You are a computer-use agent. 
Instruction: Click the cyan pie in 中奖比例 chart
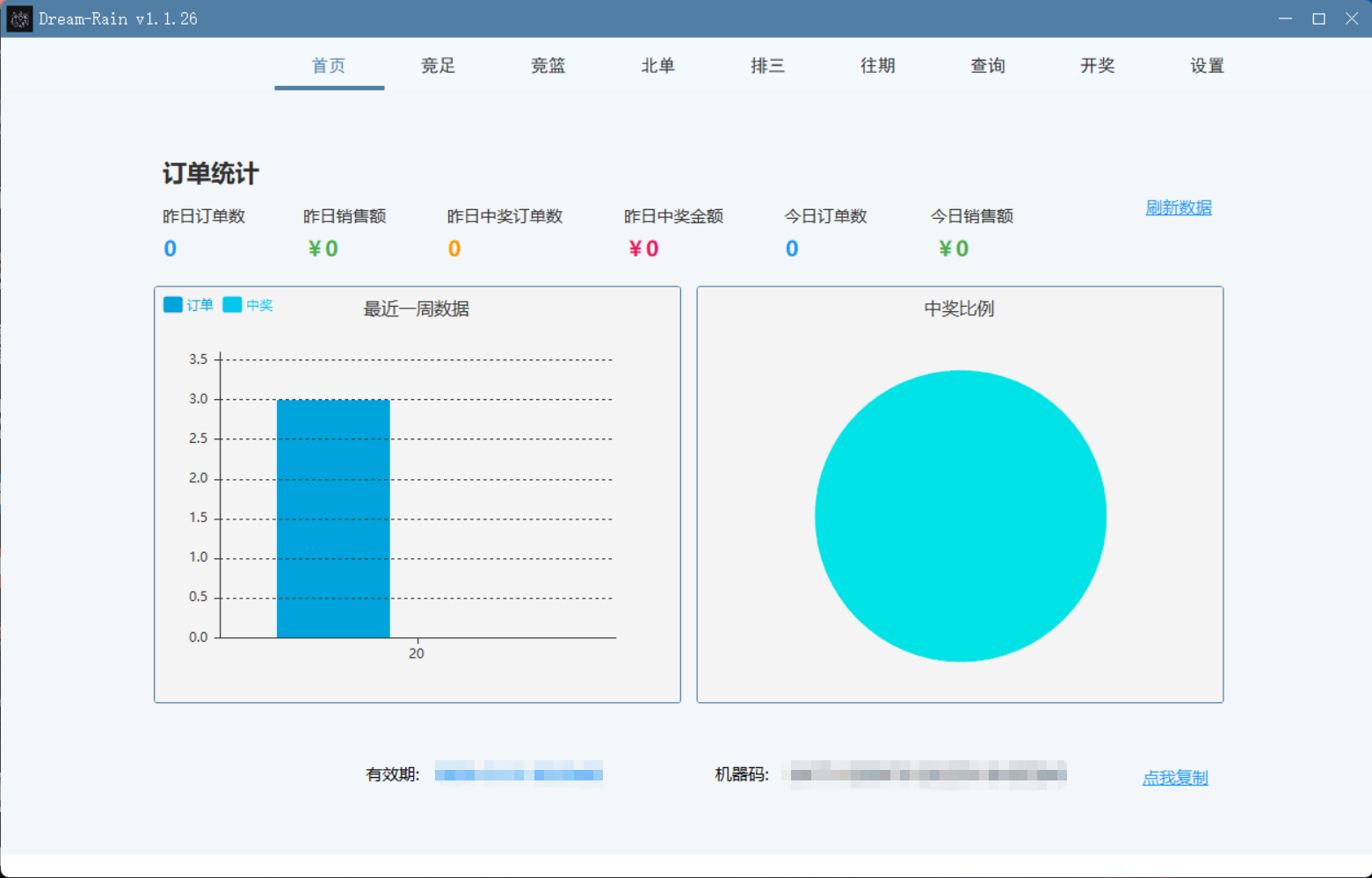pos(961,516)
